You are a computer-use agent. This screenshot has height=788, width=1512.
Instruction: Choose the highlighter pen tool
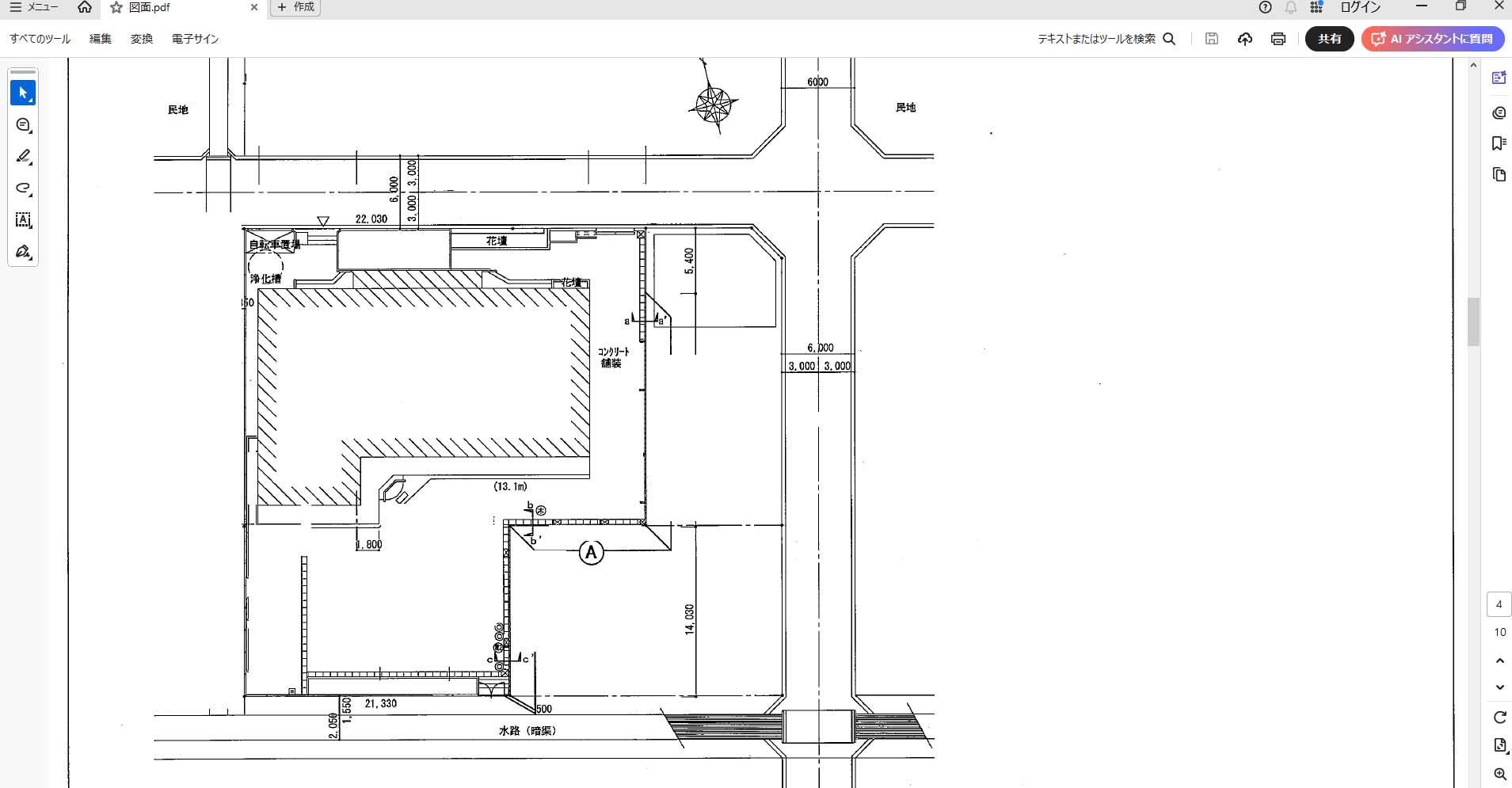(23, 157)
